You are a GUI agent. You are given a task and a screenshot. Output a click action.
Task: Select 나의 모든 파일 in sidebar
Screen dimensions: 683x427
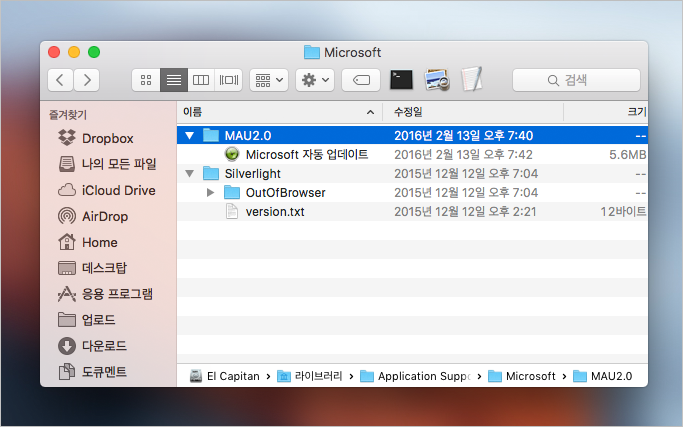[x=107, y=164]
